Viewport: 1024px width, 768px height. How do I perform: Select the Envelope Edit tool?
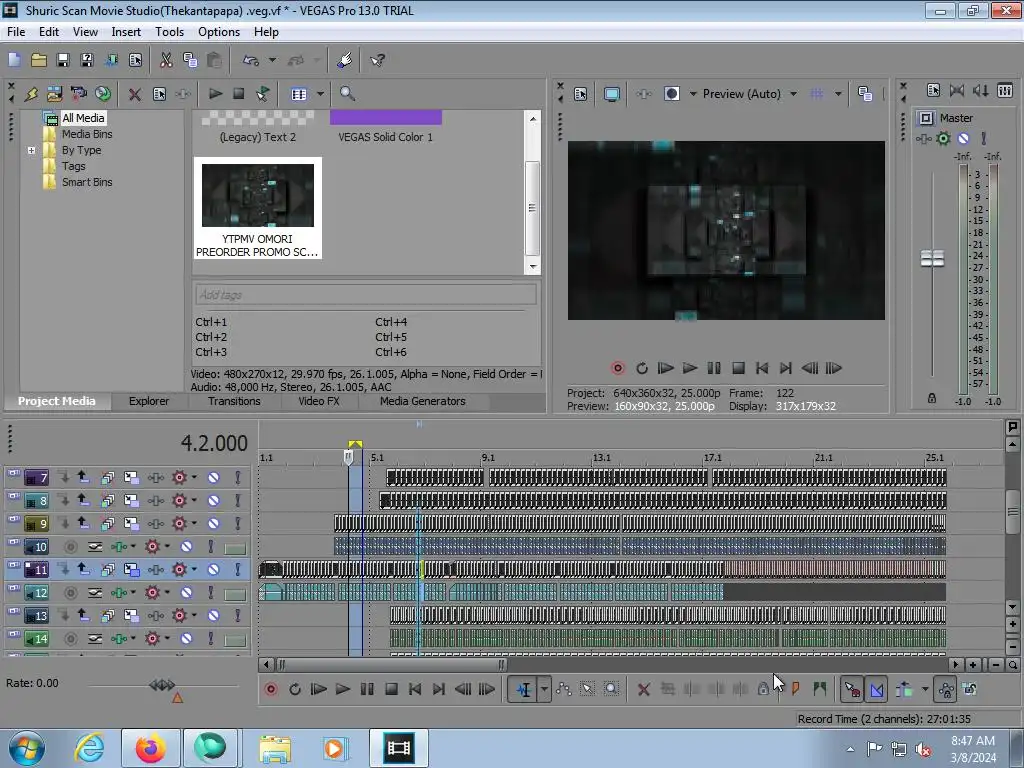(564, 689)
